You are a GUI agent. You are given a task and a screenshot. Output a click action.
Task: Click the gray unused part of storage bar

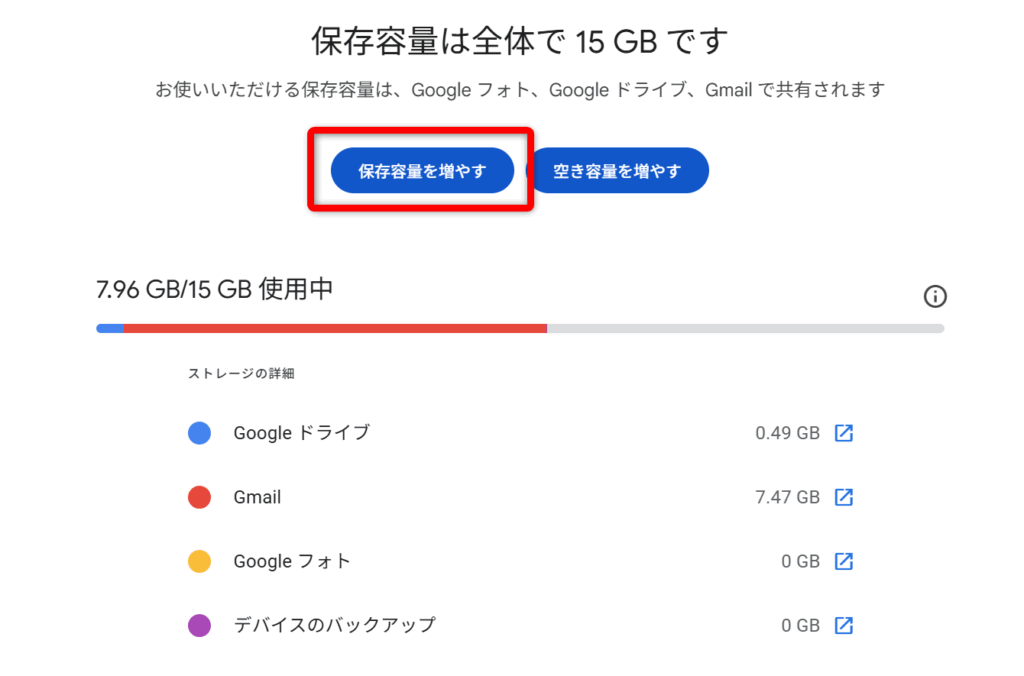tap(745, 328)
